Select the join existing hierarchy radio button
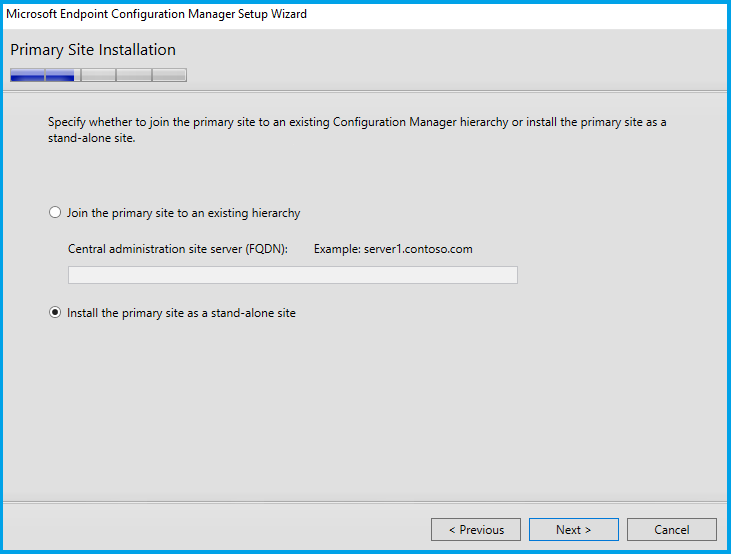Viewport: 731px width, 554px height. point(55,213)
